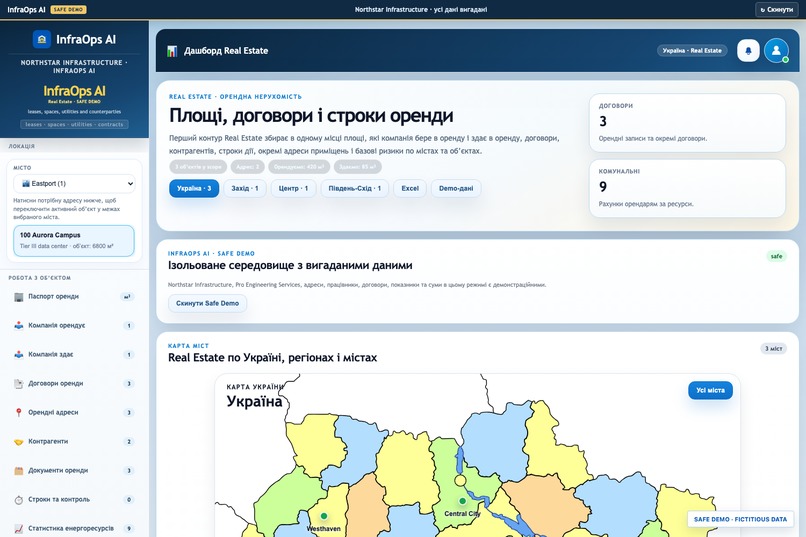
Task: Select the 100 Aurora Campus address card
Action: (74, 240)
